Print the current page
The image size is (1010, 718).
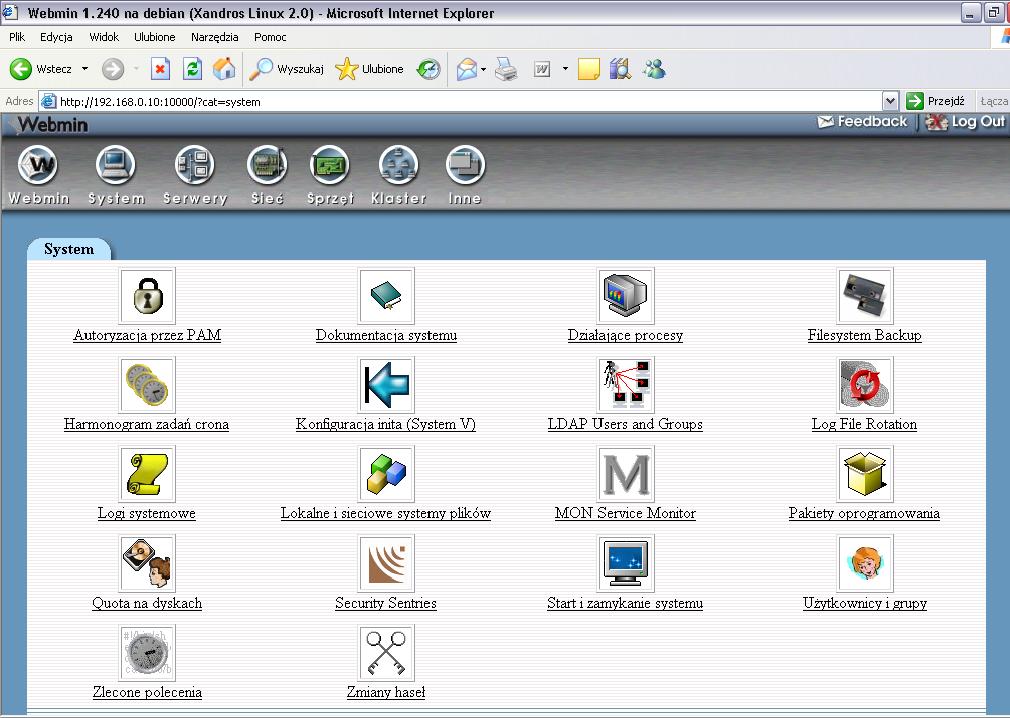506,69
